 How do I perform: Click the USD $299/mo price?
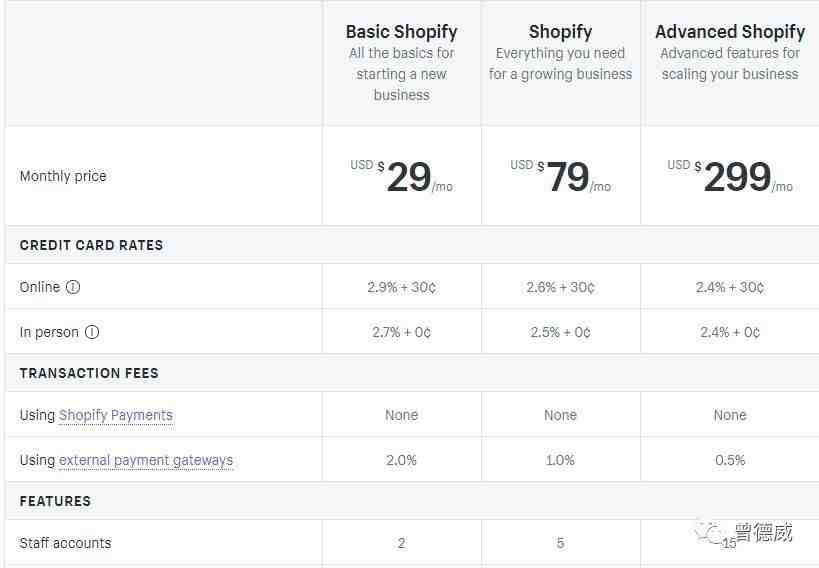[x=730, y=177]
